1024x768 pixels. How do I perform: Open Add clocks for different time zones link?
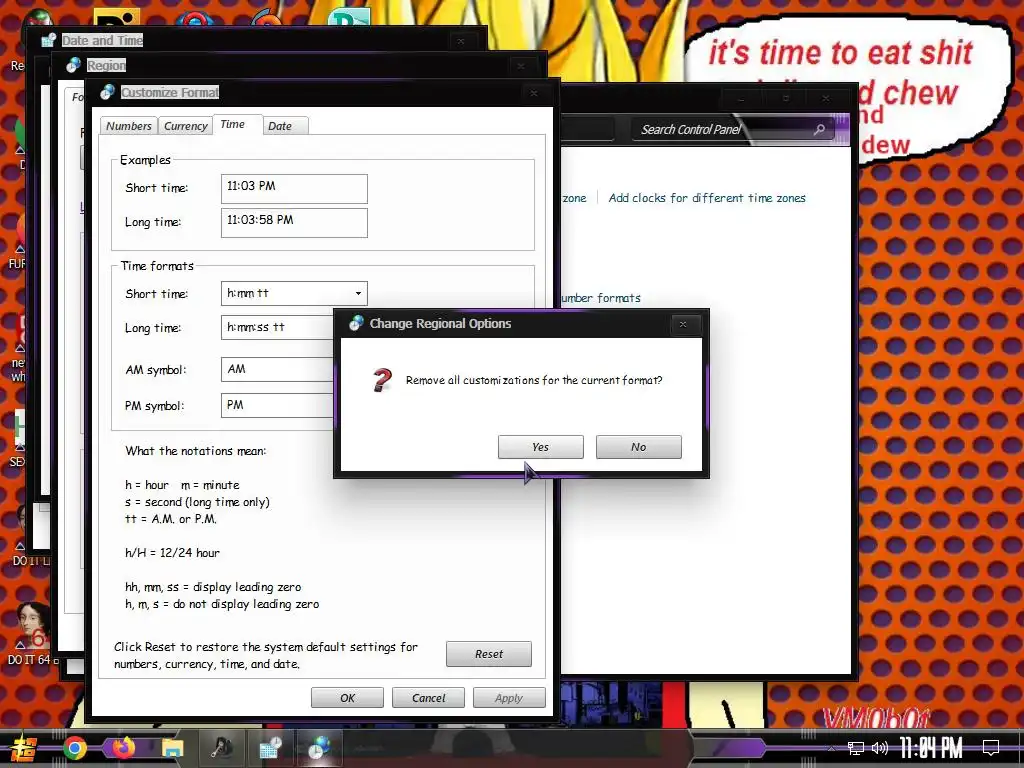pyautogui.click(x=707, y=198)
